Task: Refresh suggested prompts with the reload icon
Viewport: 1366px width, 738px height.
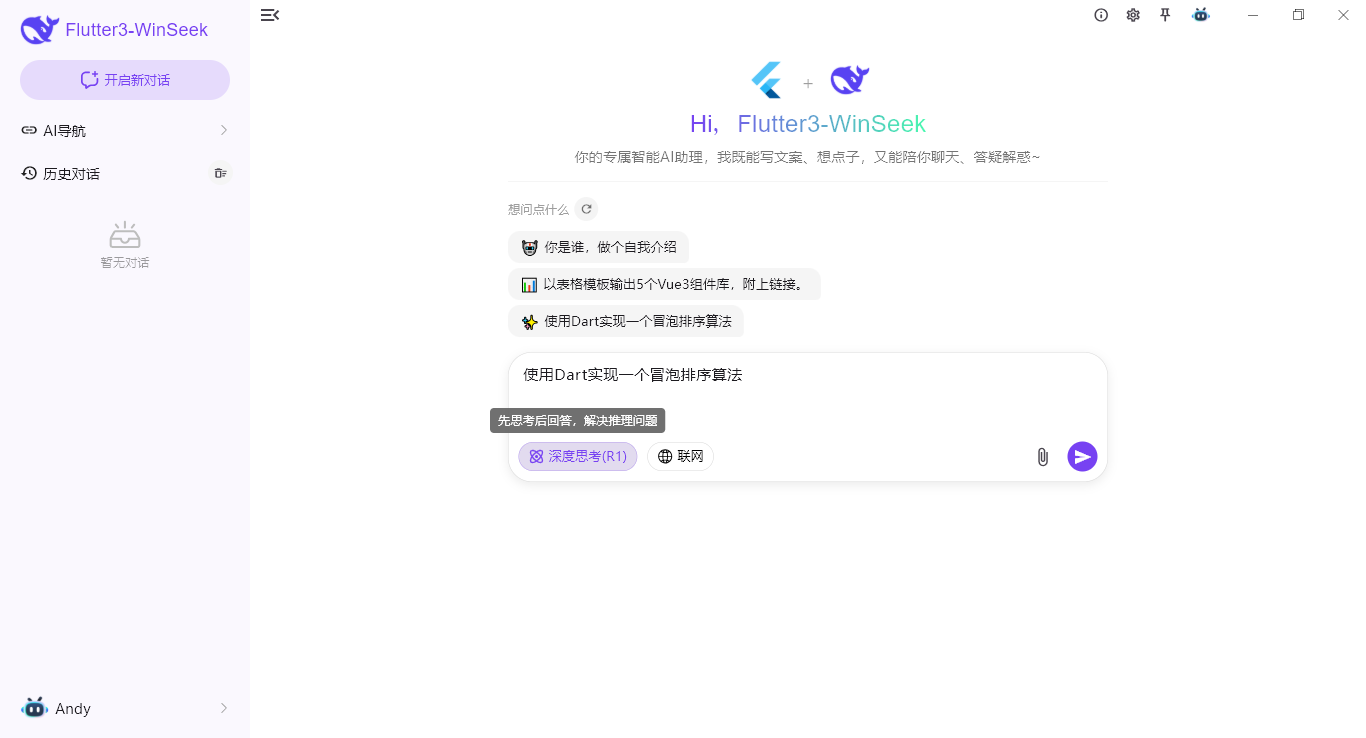Action: (x=587, y=209)
